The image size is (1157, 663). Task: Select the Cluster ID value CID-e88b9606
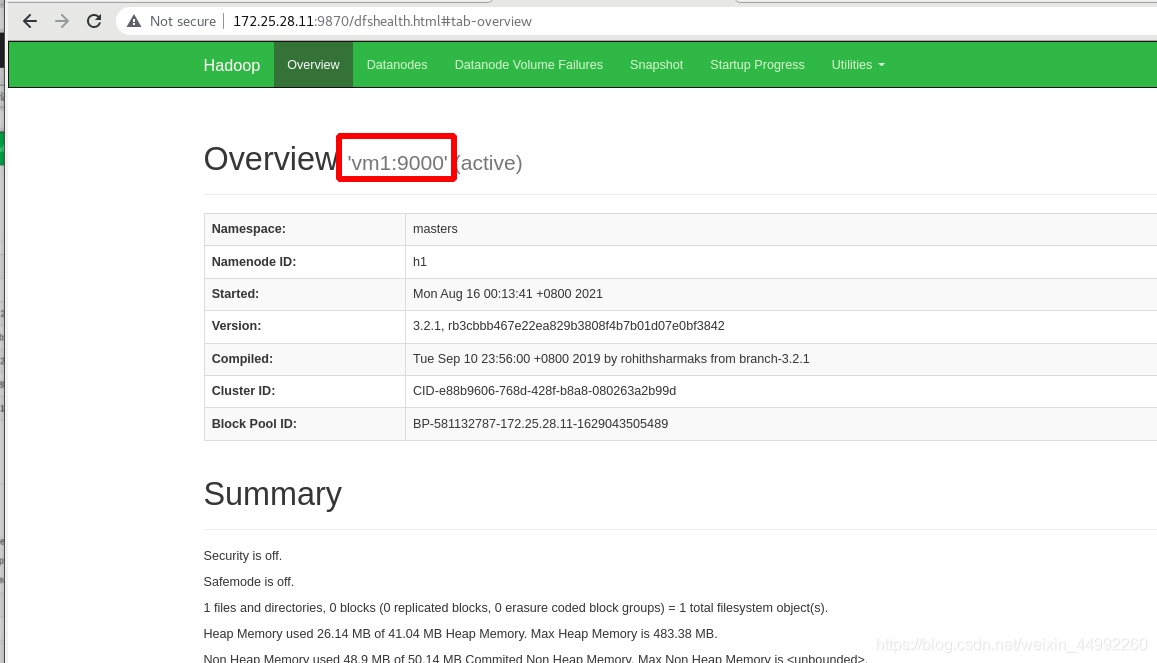(x=545, y=391)
